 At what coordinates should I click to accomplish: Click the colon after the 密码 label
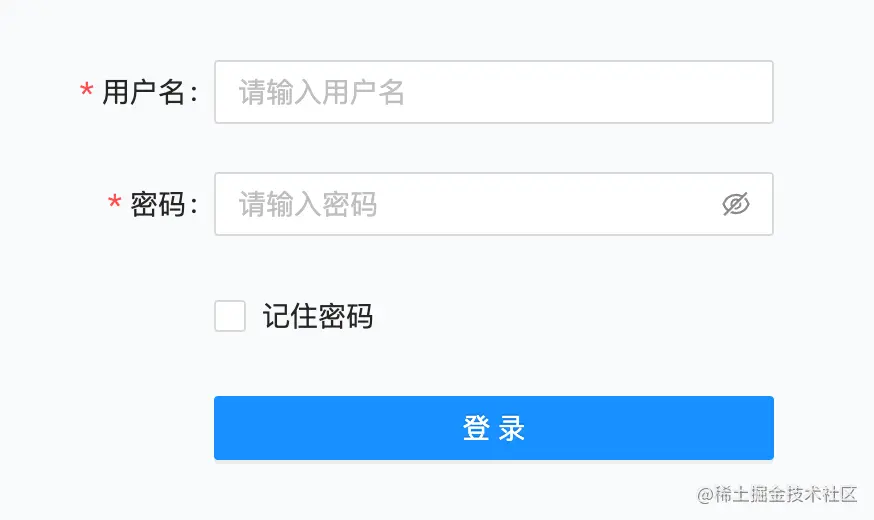(x=194, y=205)
